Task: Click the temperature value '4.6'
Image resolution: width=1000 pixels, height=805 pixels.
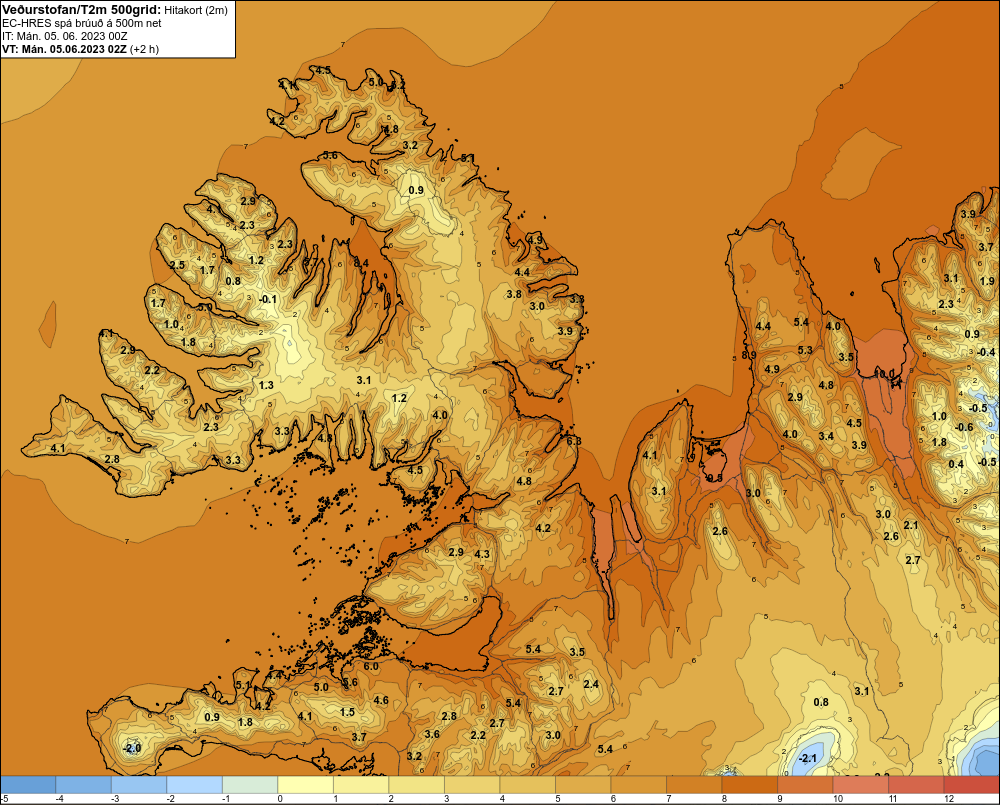Action: click(381, 700)
